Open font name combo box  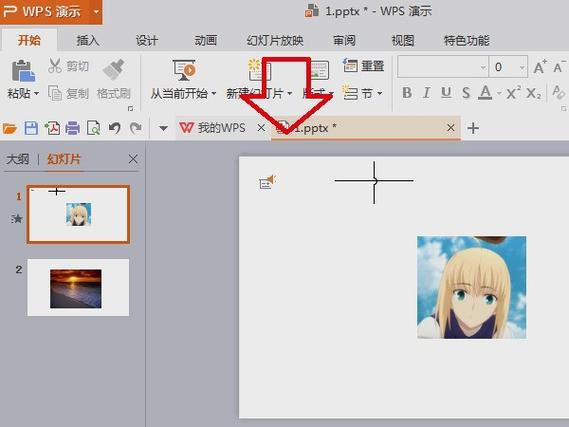tap(443, 67)
